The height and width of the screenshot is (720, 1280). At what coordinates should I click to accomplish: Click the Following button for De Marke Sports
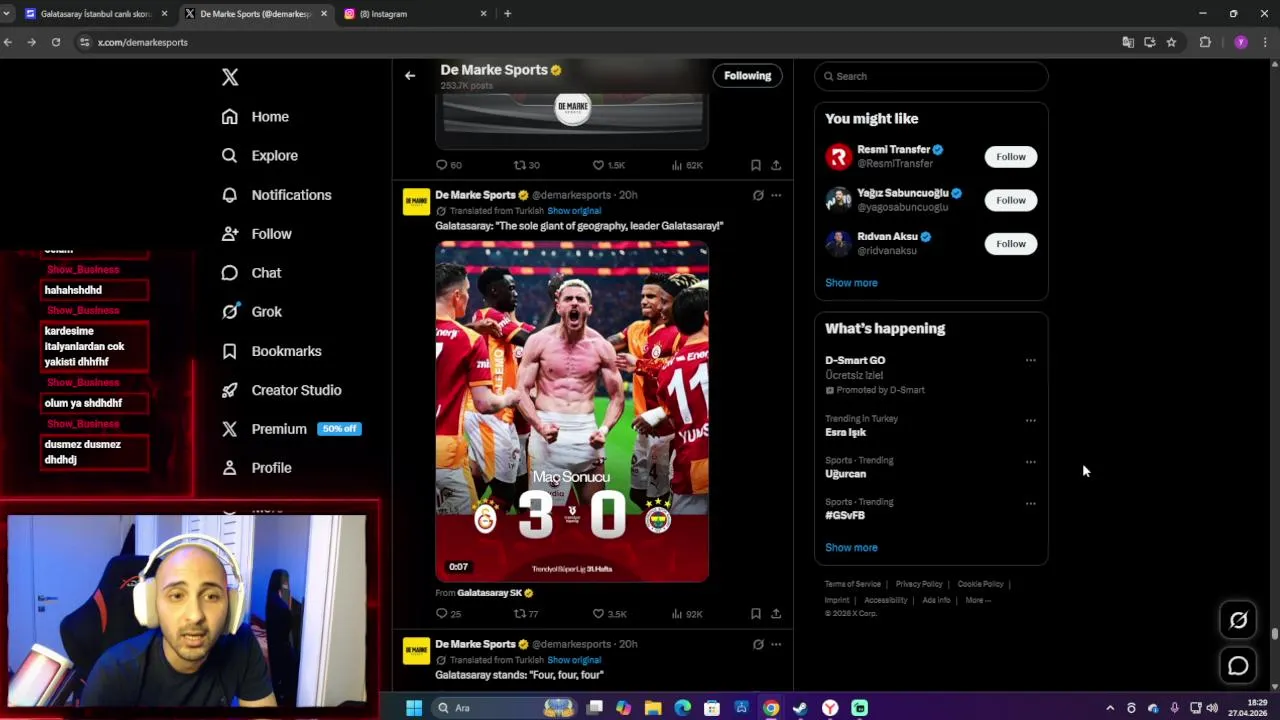[x=748, y=76]
